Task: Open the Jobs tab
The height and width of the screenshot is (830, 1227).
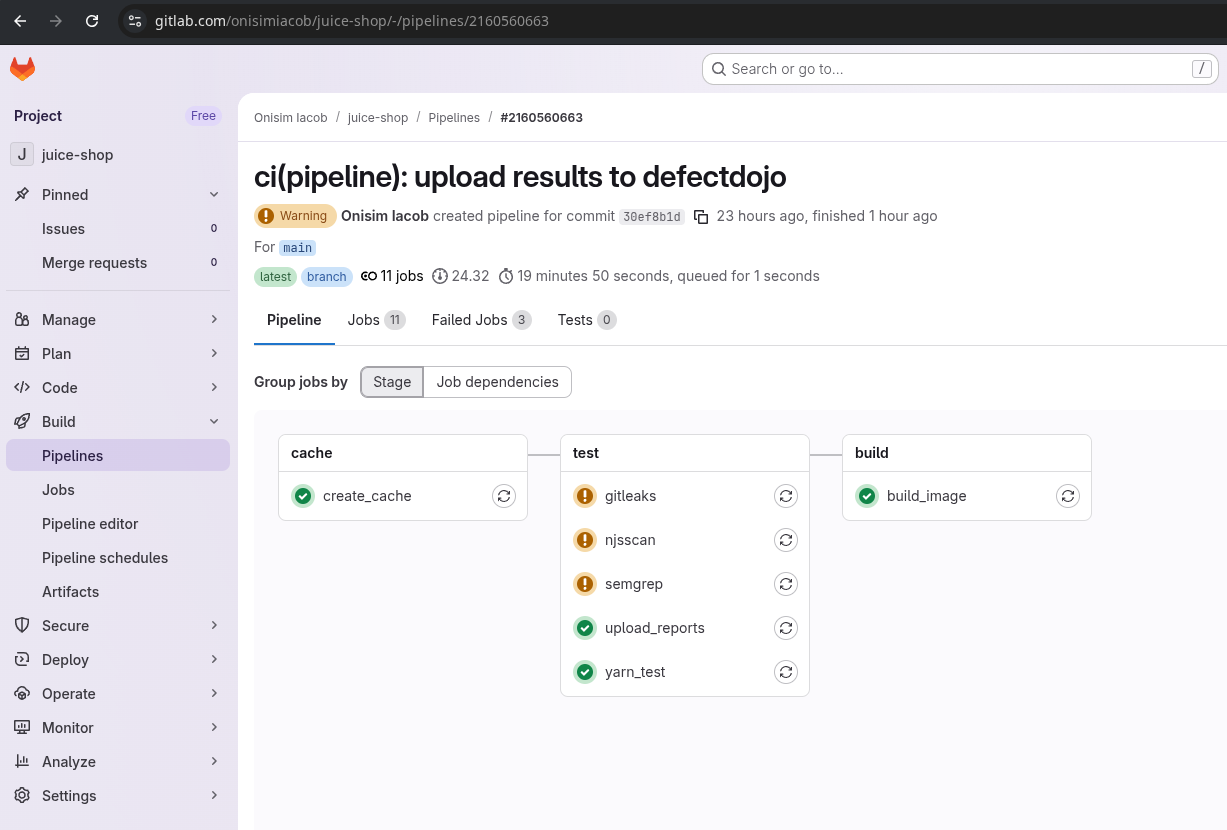Action: pyautogui.click(x=375, y=320)
